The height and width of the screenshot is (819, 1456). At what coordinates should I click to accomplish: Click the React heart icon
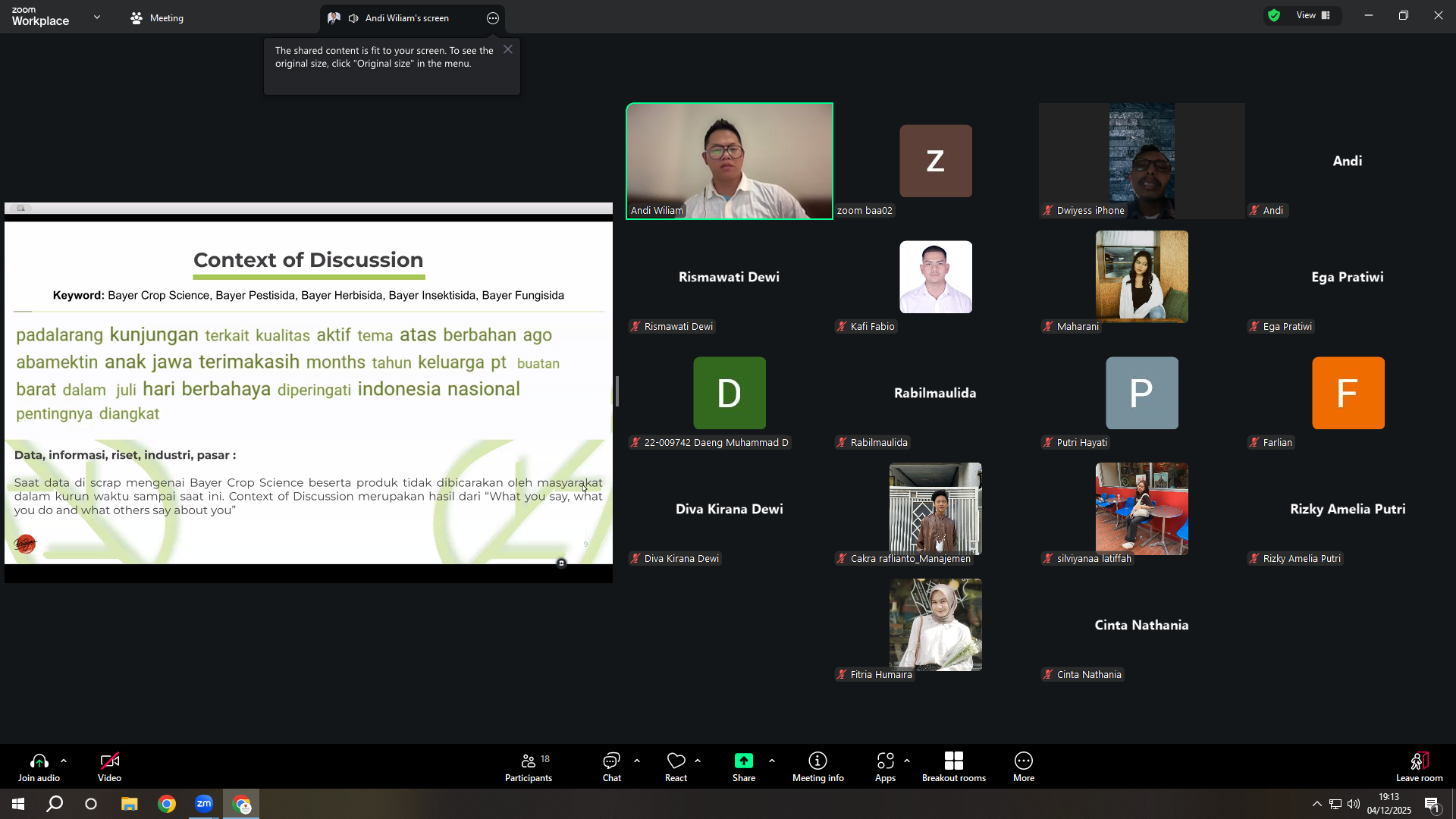click(x=676, y=761)
